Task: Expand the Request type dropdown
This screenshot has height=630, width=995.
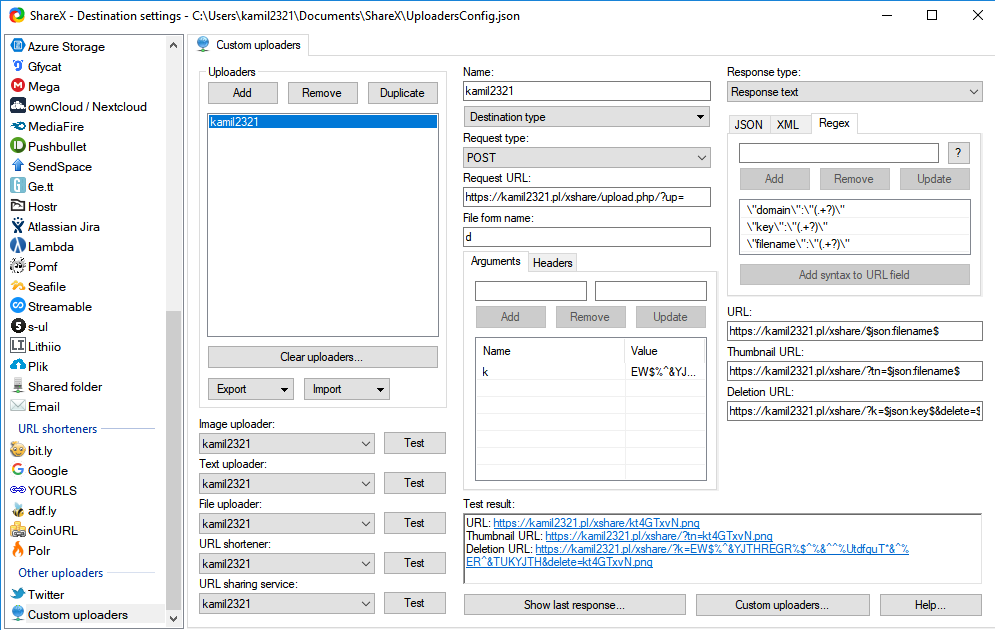Action: coord(586,157)
